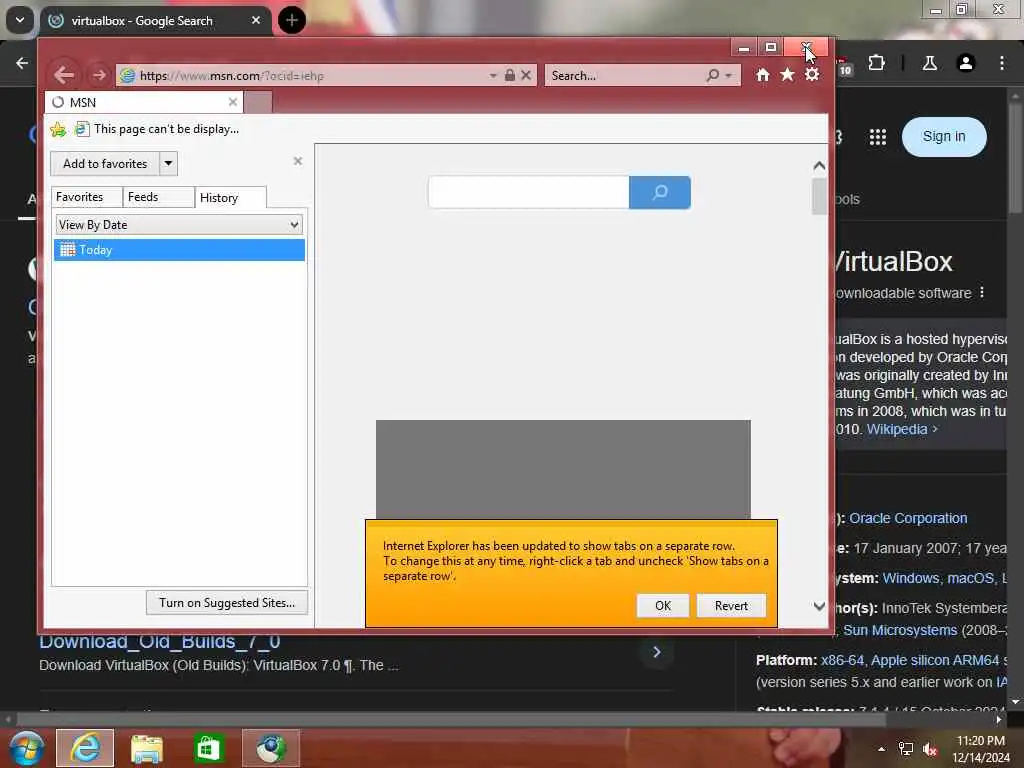This screenshot has height=768, width=1024.
Task: Select the MSN tab
Action: tap(144, 103)
